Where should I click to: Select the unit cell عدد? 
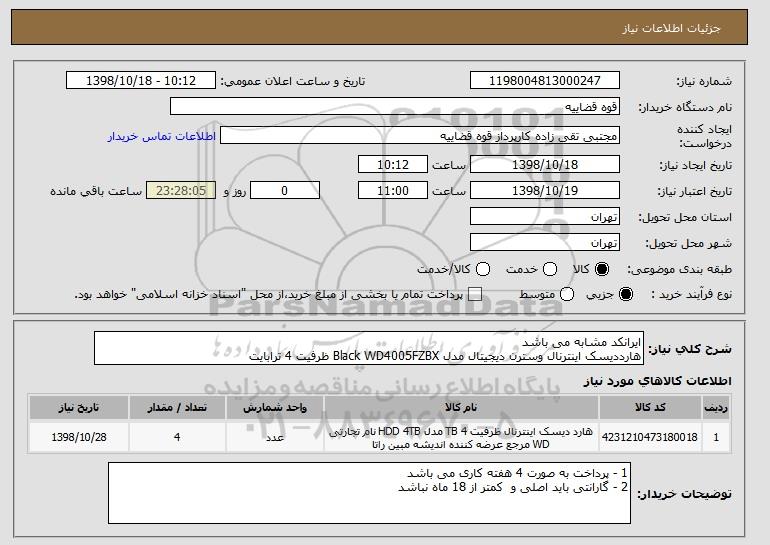coord(275,437)
